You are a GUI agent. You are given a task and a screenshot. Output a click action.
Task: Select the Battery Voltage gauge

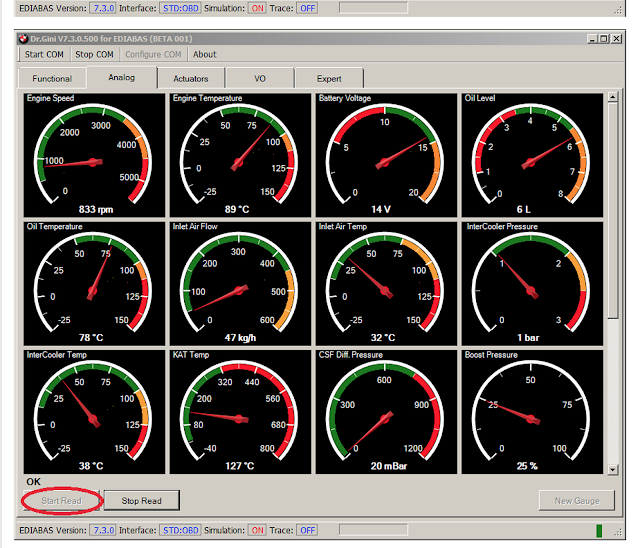386,155
